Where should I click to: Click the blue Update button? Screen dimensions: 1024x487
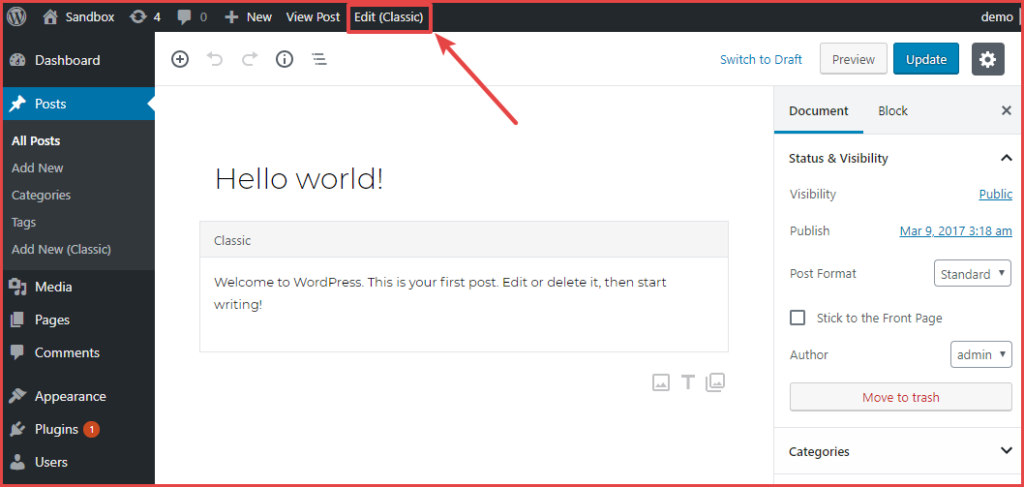click(926, 59)
